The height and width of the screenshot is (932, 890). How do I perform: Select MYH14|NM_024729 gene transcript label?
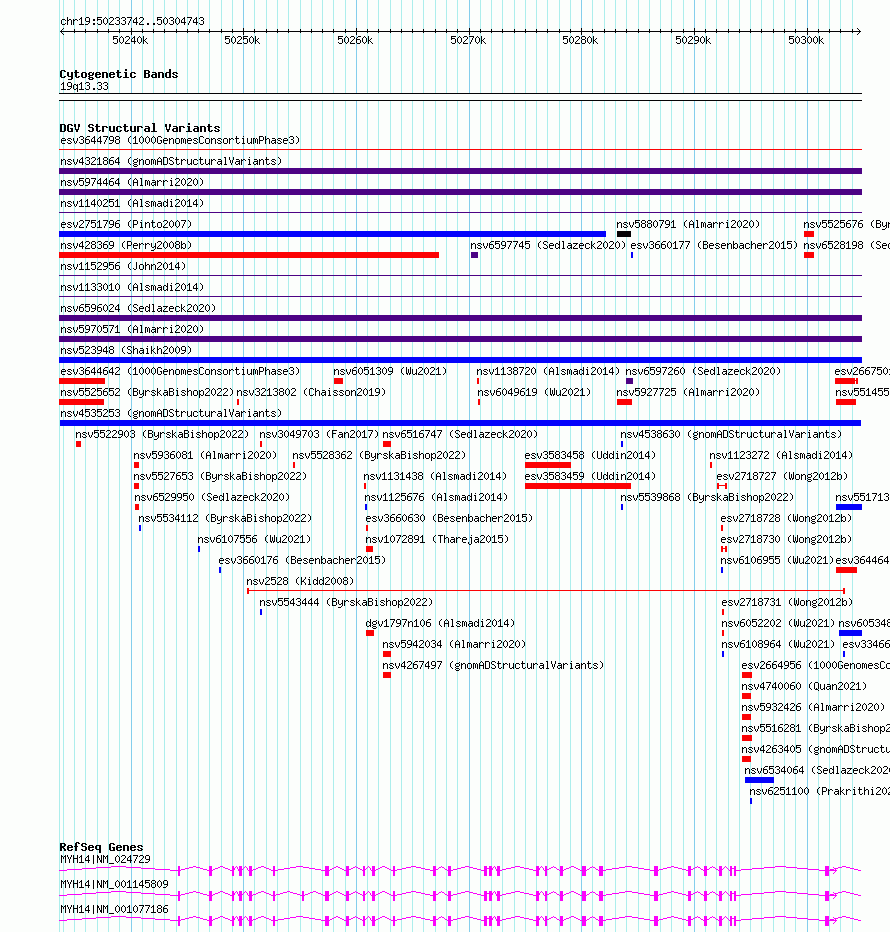[105, 859]
